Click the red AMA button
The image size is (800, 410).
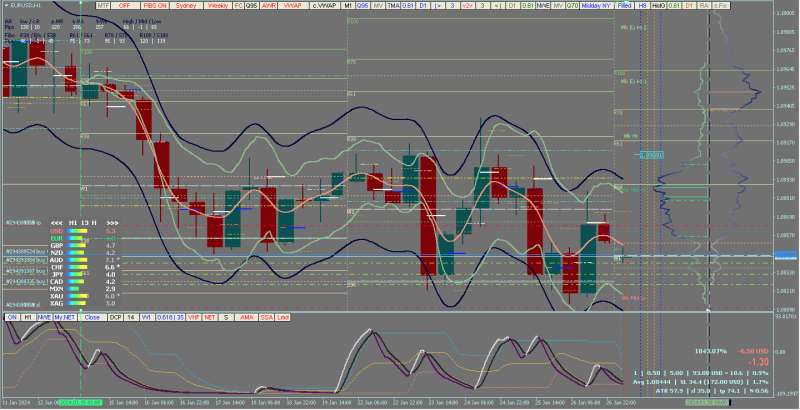pos(247,317)
